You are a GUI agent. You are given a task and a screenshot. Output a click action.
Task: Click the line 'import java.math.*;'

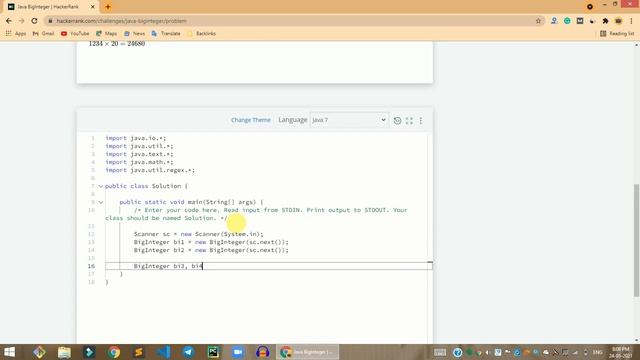coord(139,162)
